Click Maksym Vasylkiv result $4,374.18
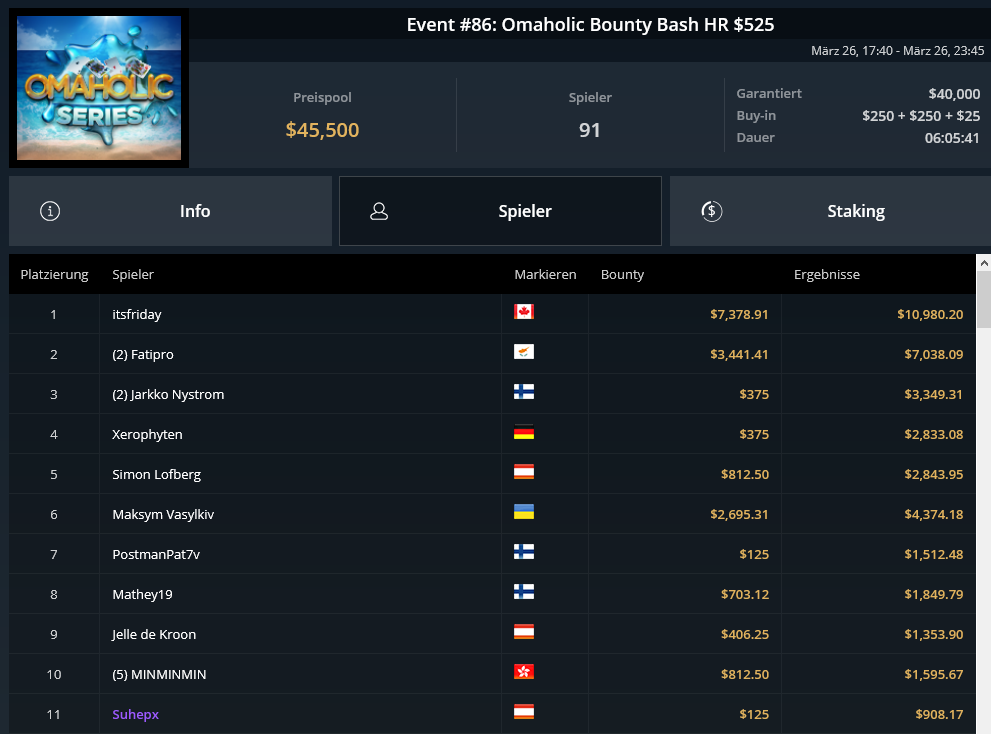The height and width of the screenshot is (734, 991). click(x=933, y=514)
